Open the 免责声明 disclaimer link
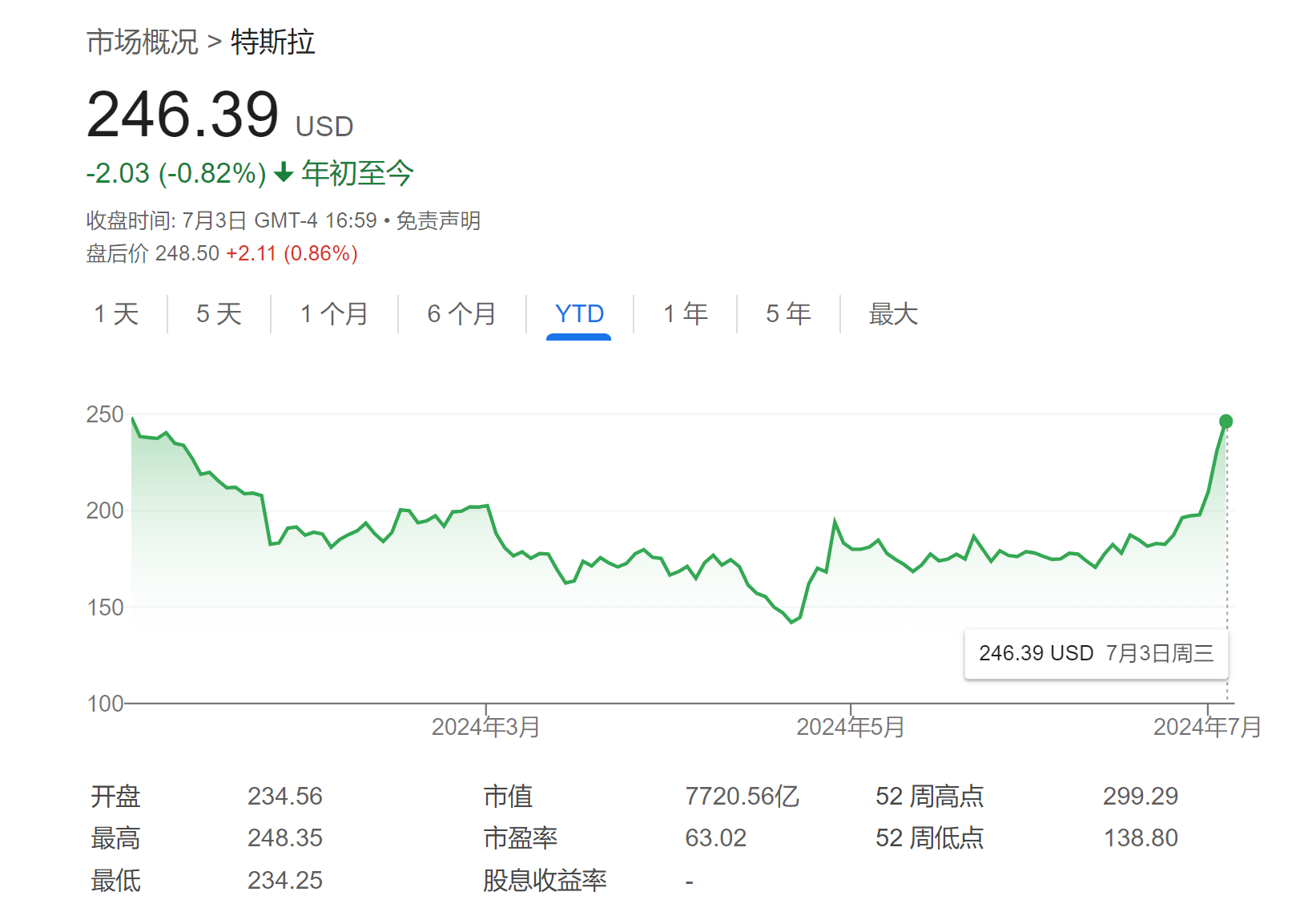1316x916 pixels. coord(438,220)
